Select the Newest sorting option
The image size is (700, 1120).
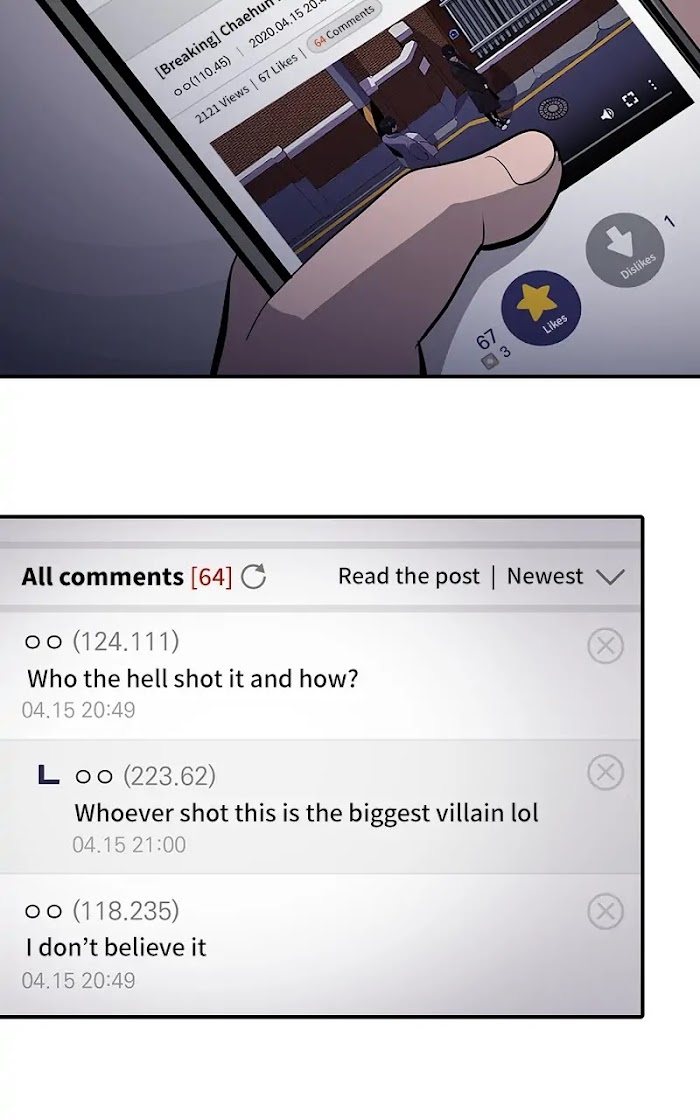pyautogui.click(x=545, y=576)
